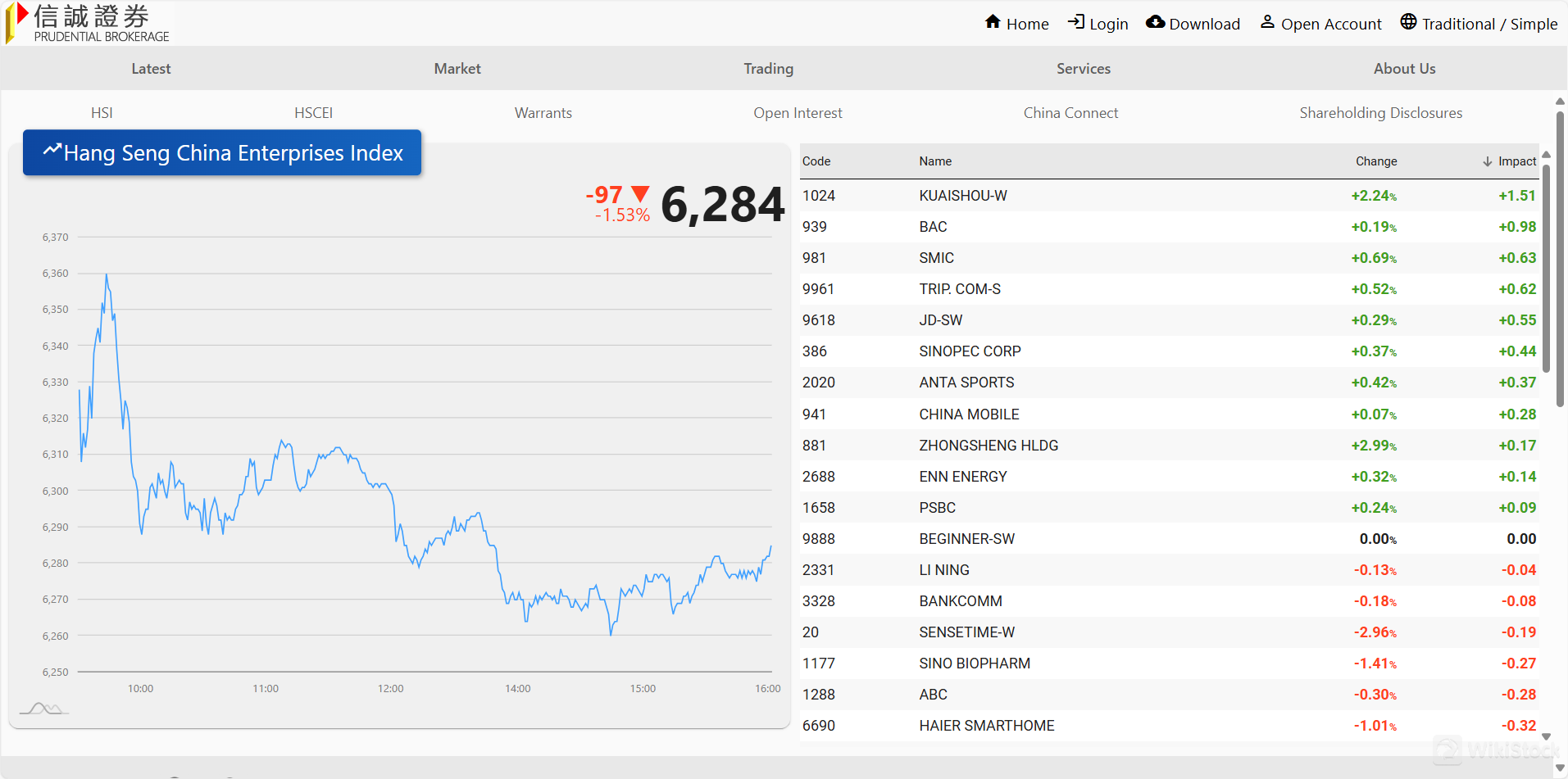Click the trend icon in index title
The image size is (1568, 779).
52,150
